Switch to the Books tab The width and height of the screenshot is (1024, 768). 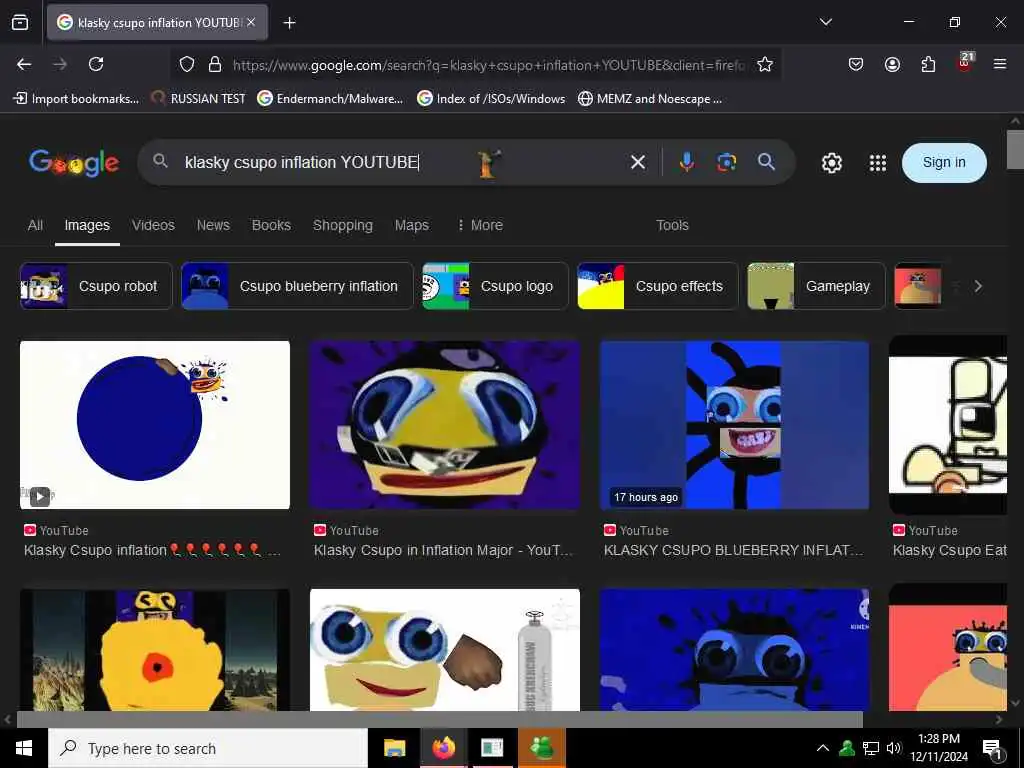[x=271, y=225]
